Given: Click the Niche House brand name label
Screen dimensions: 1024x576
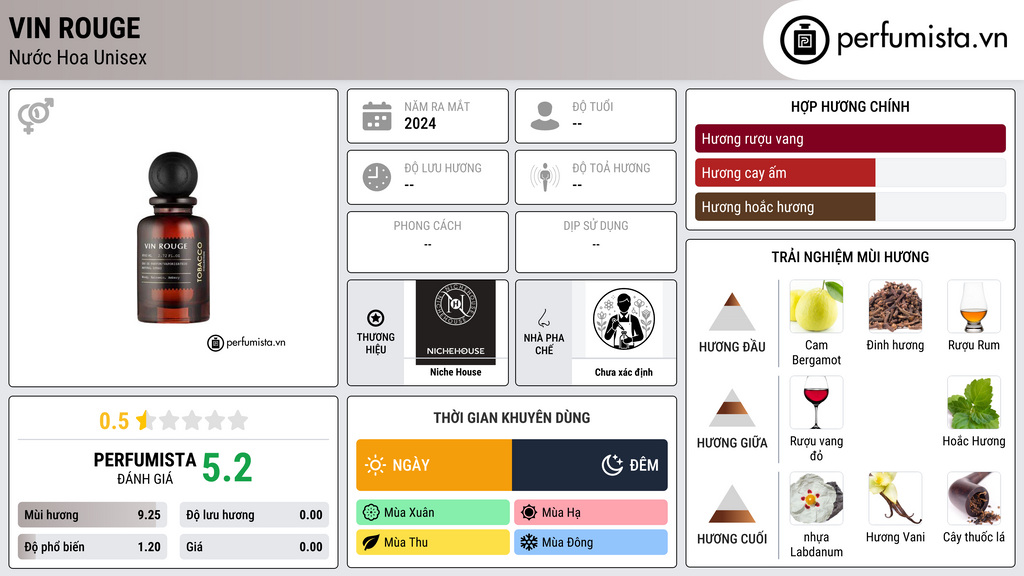Looking at the screenshot, I should pos(455,372).
